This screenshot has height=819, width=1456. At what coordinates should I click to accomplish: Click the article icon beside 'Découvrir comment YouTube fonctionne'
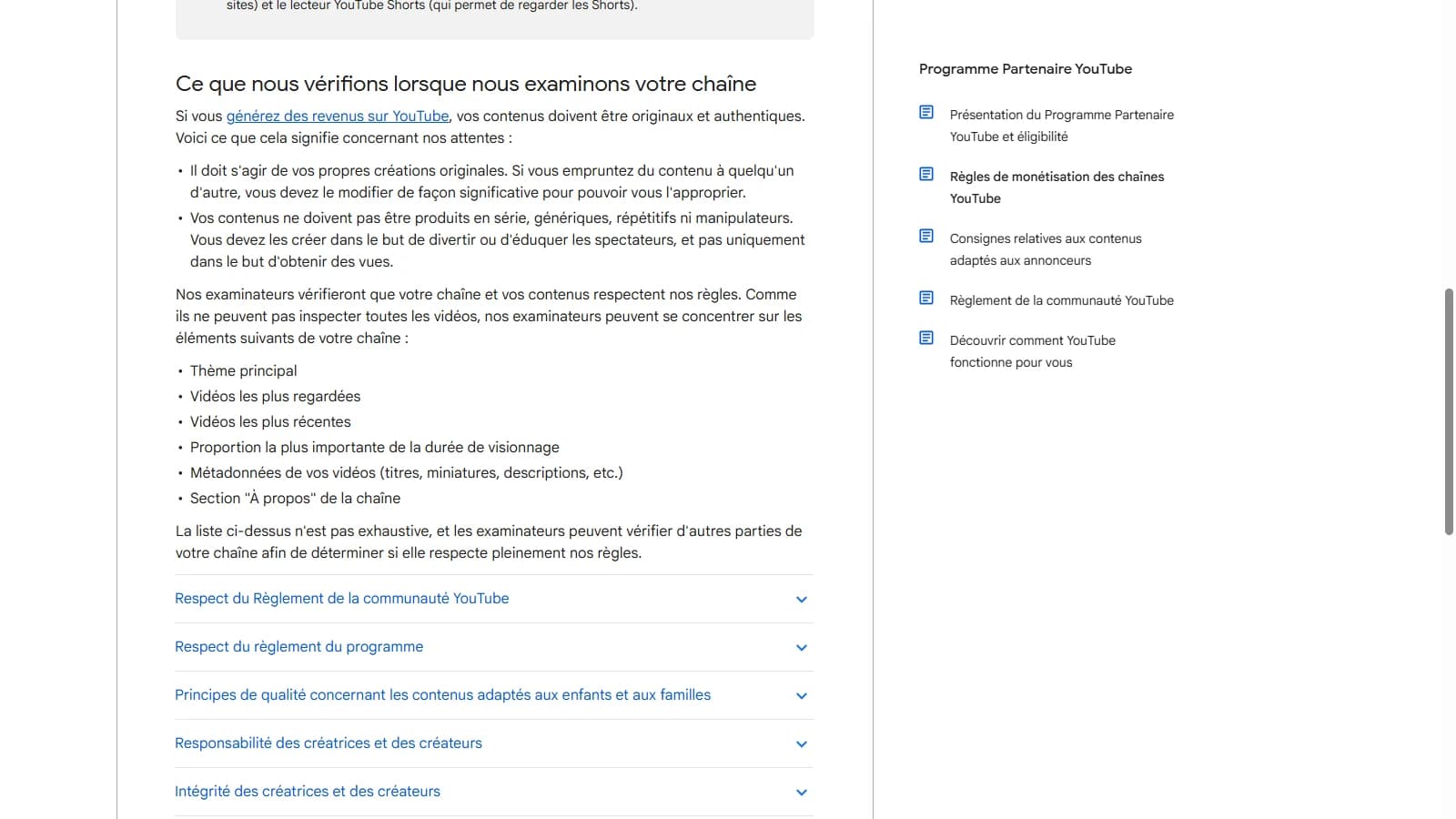click(x=926, y=338)
